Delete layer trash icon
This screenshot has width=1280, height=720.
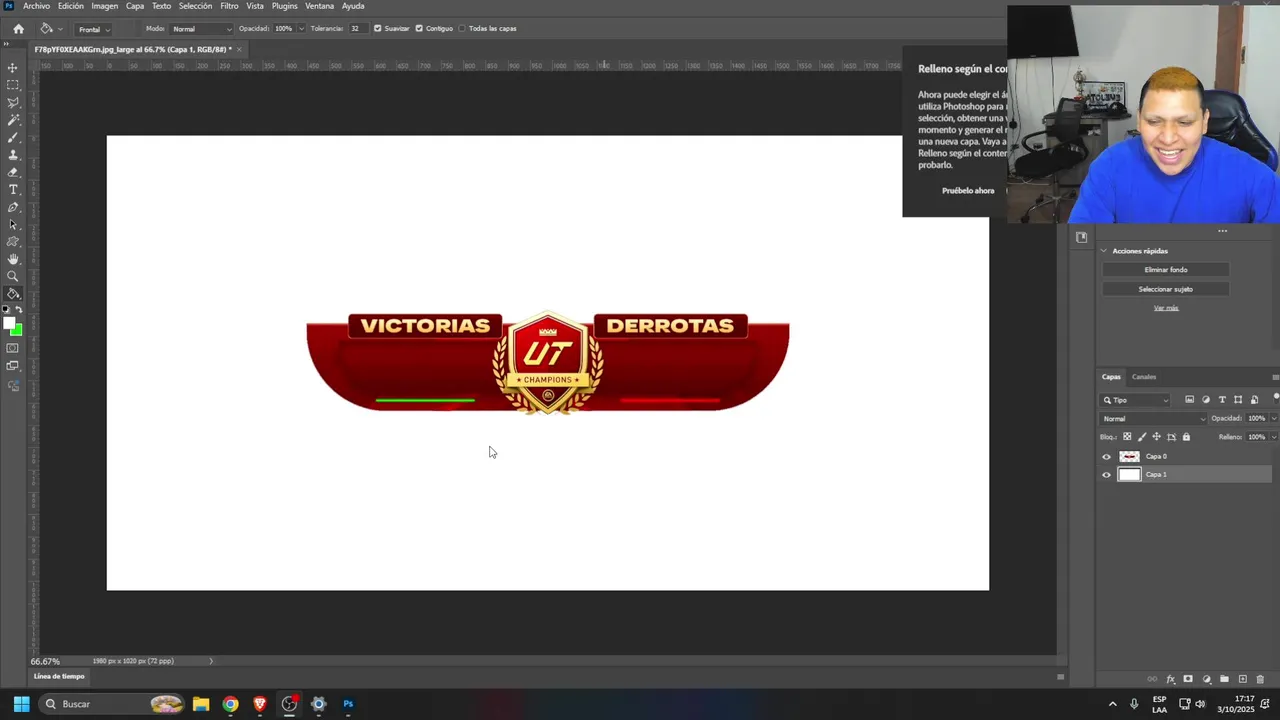1260,679
